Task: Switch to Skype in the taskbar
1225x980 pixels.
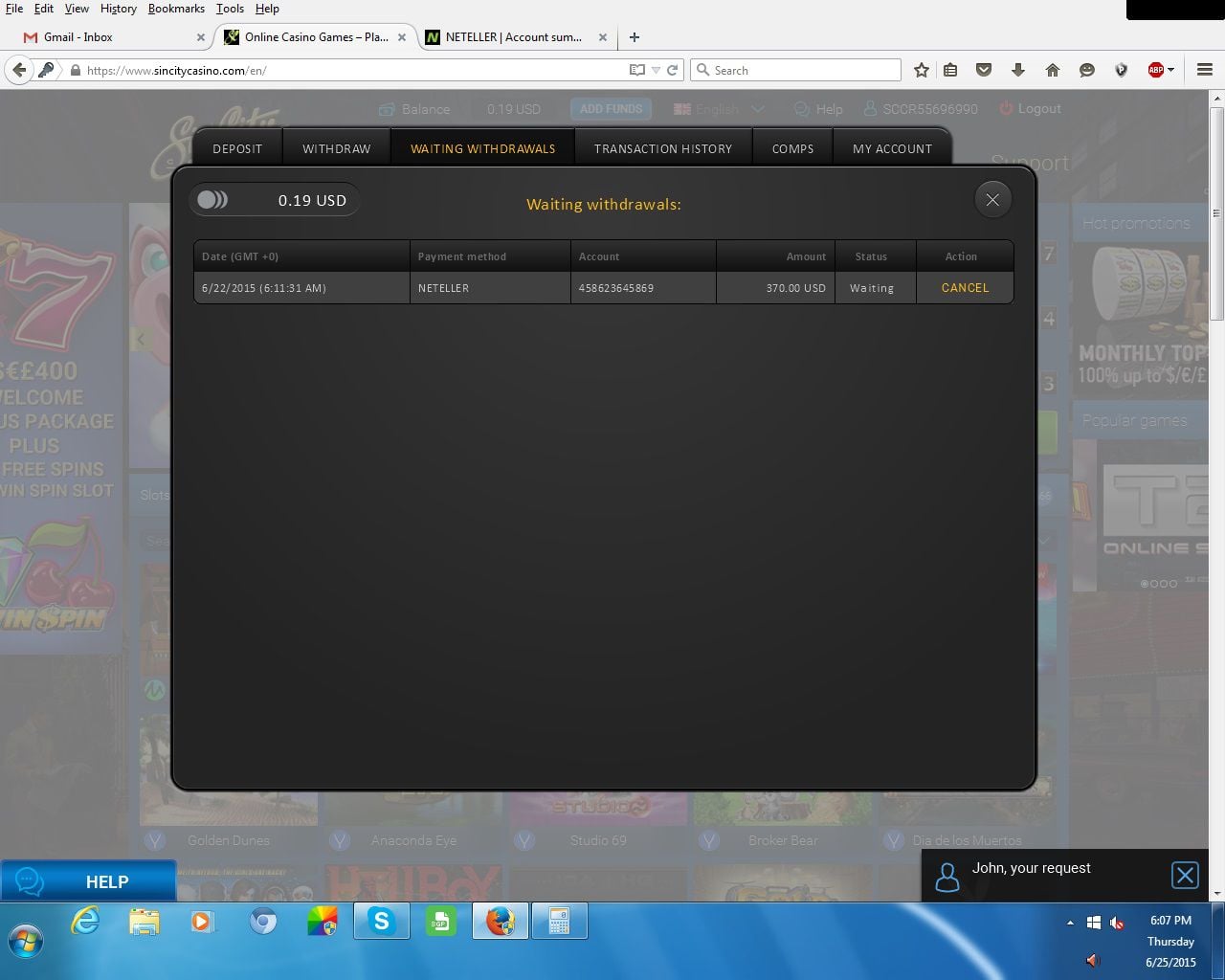Action: (382, 922)
